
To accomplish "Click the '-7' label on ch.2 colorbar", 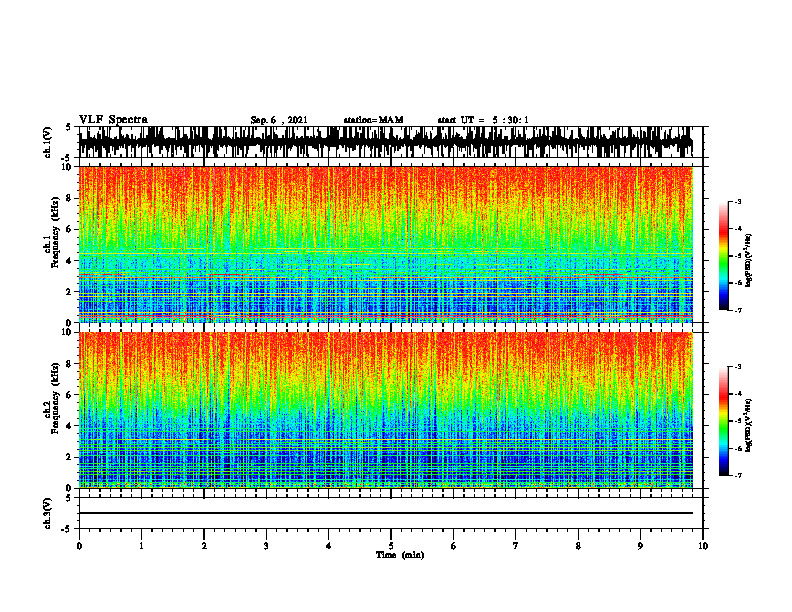I will coord(738,475).
